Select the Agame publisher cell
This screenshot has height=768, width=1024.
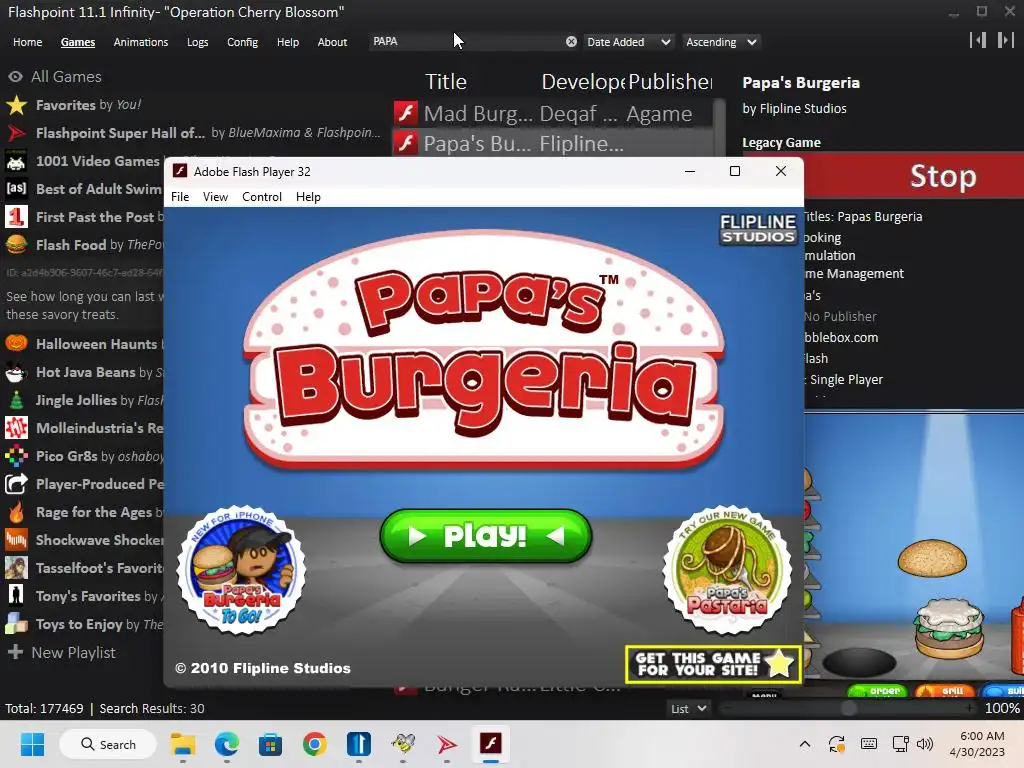(x=659, y=113)
